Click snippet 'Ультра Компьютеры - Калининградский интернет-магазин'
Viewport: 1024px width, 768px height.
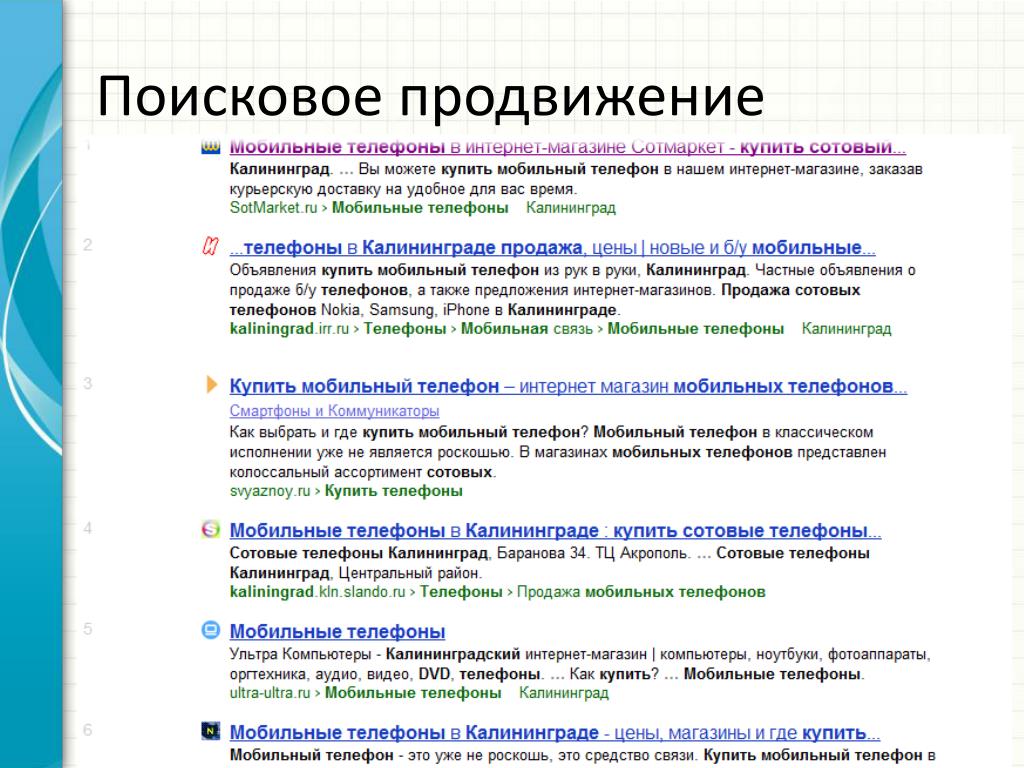click(438, 654)
